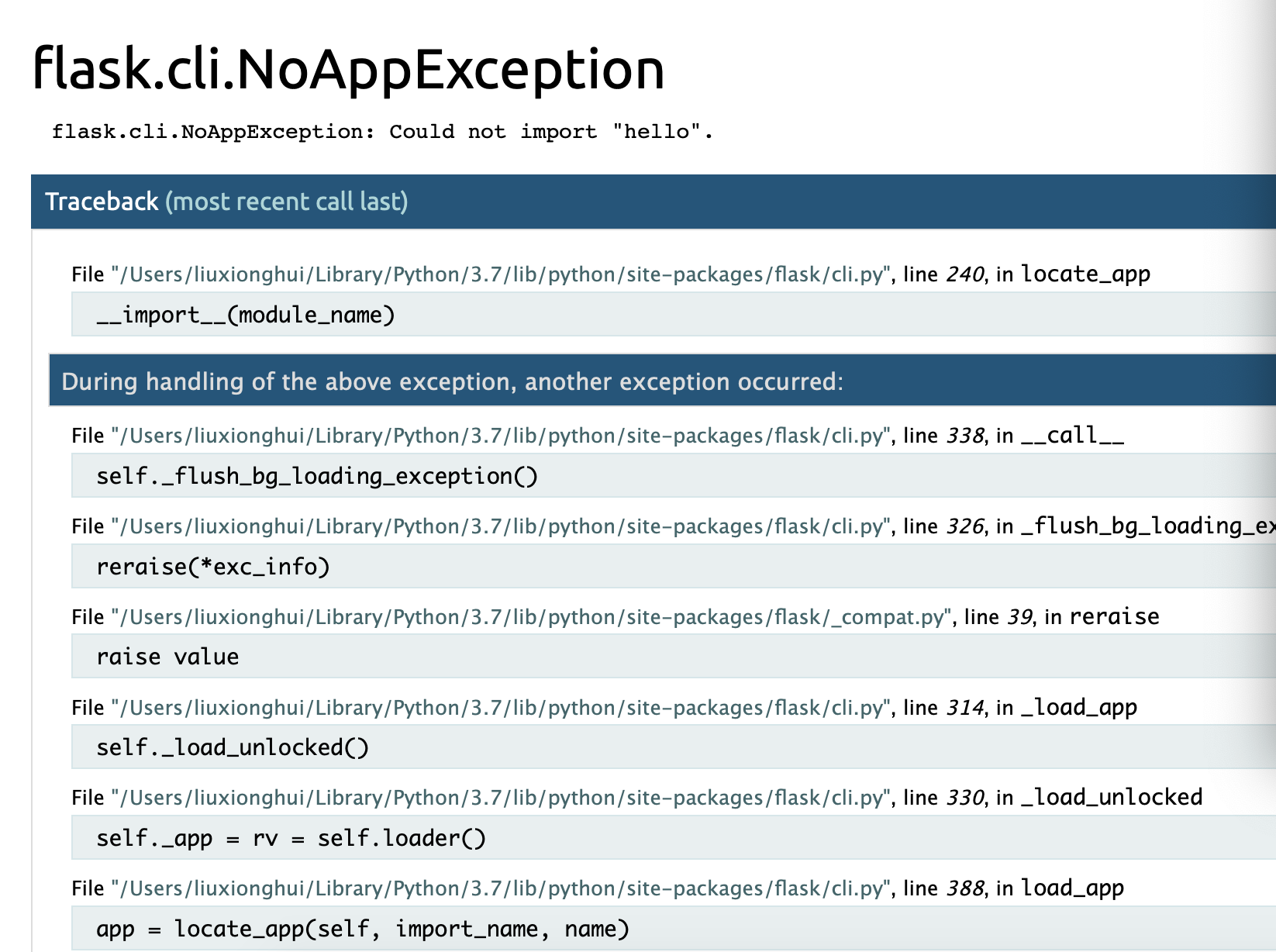Click the self._load_unlocked() code line
The height and width of the screenshot is (952, 1276).
[x=674, y=747]
